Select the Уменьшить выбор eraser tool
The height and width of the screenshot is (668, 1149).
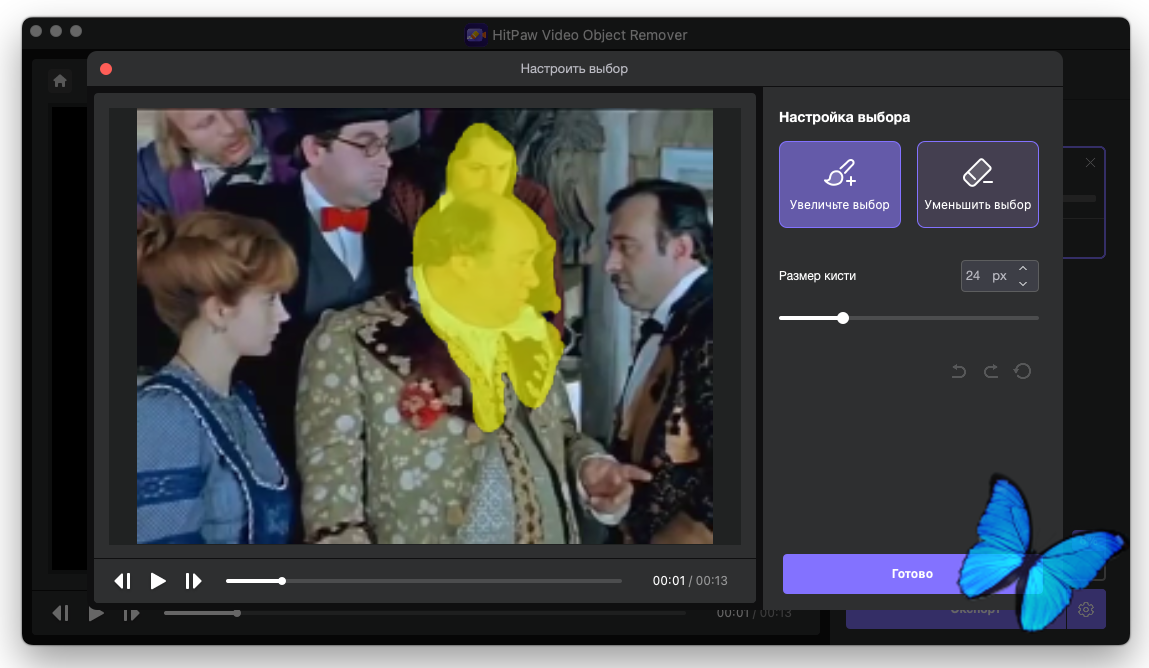[x=977, y=185]
